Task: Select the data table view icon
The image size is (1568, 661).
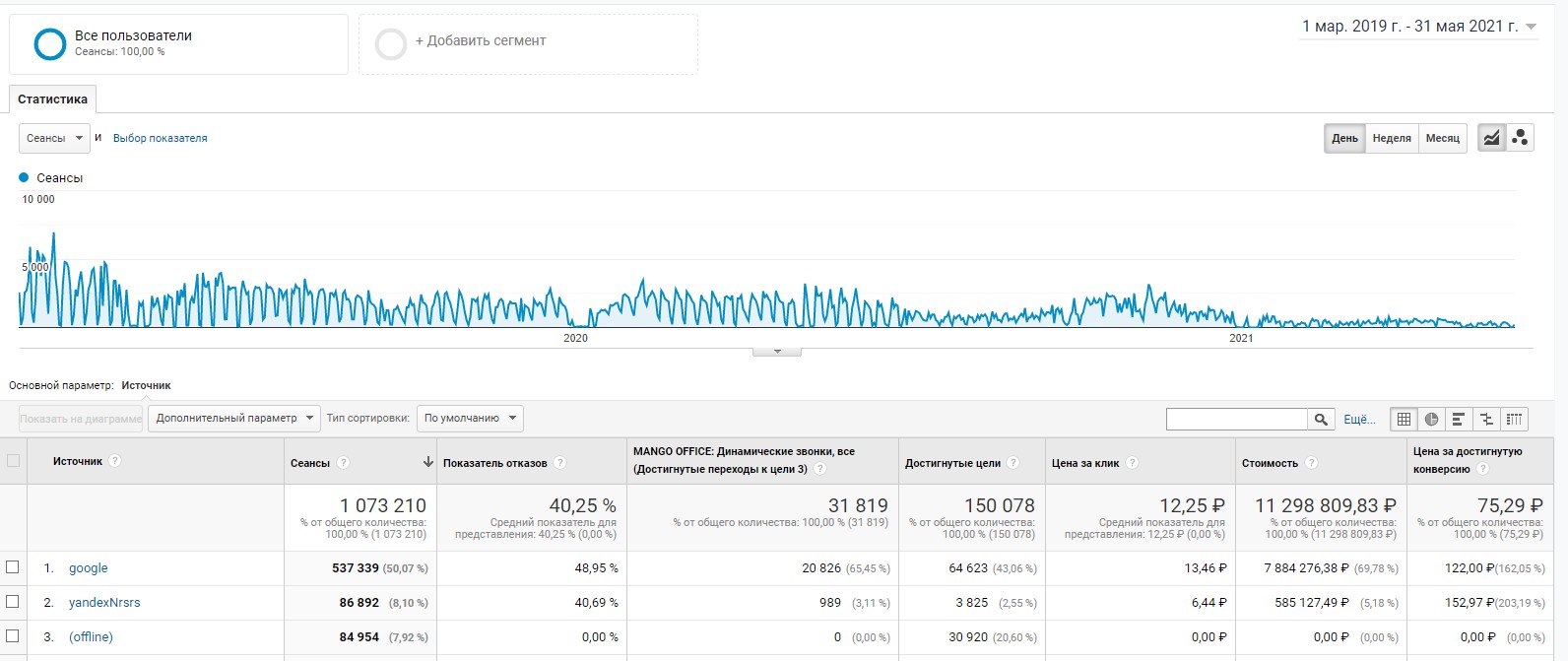Action: (x=1404, y=419)
